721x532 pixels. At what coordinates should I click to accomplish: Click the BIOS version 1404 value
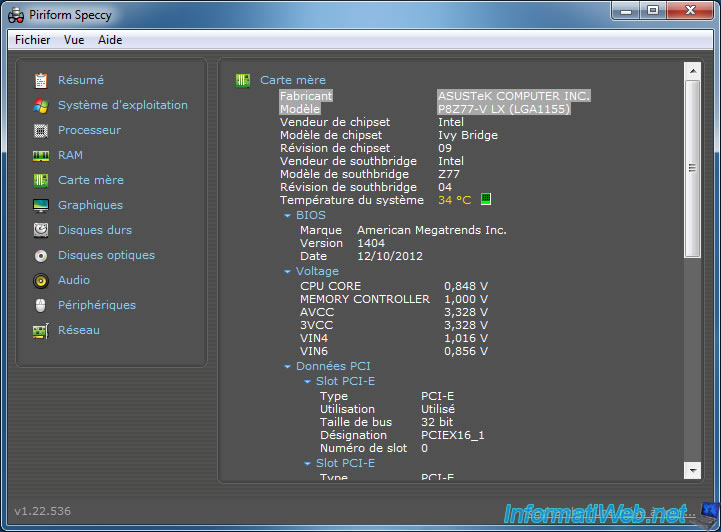click(371, 243)
